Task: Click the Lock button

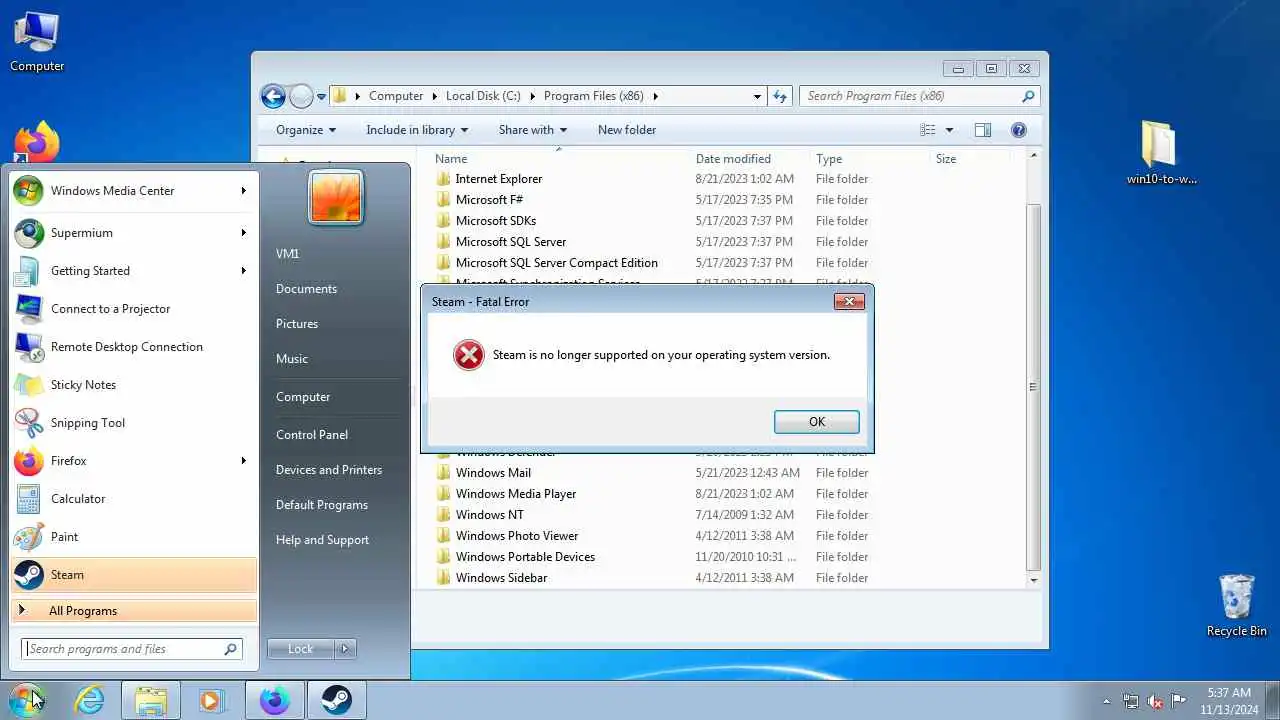Action: (x=301, y=649)
